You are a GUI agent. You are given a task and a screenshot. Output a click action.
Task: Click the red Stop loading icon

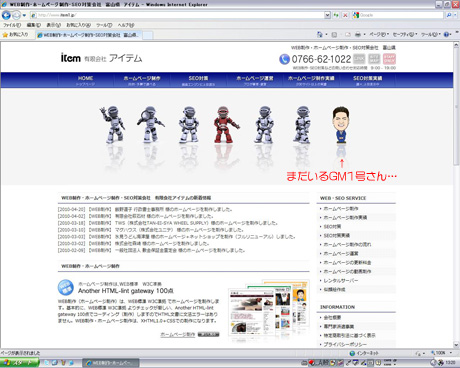(x=345, y=15)
